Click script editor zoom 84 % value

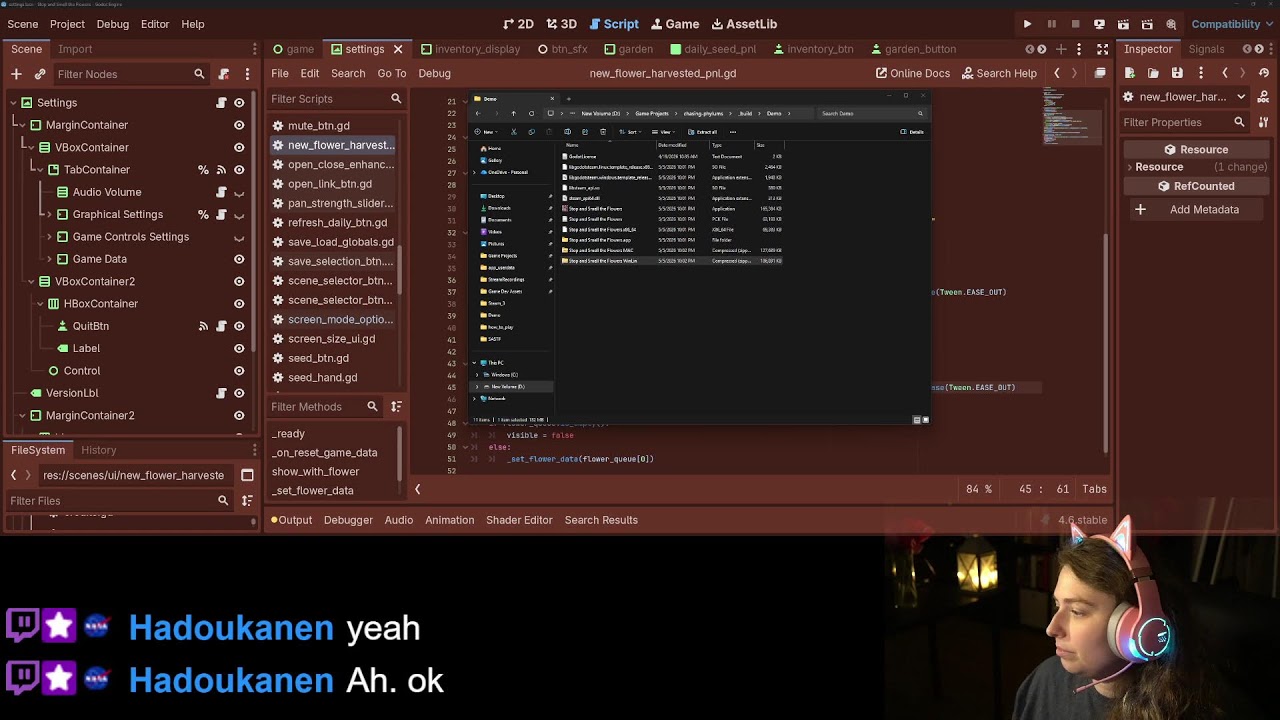979,489
